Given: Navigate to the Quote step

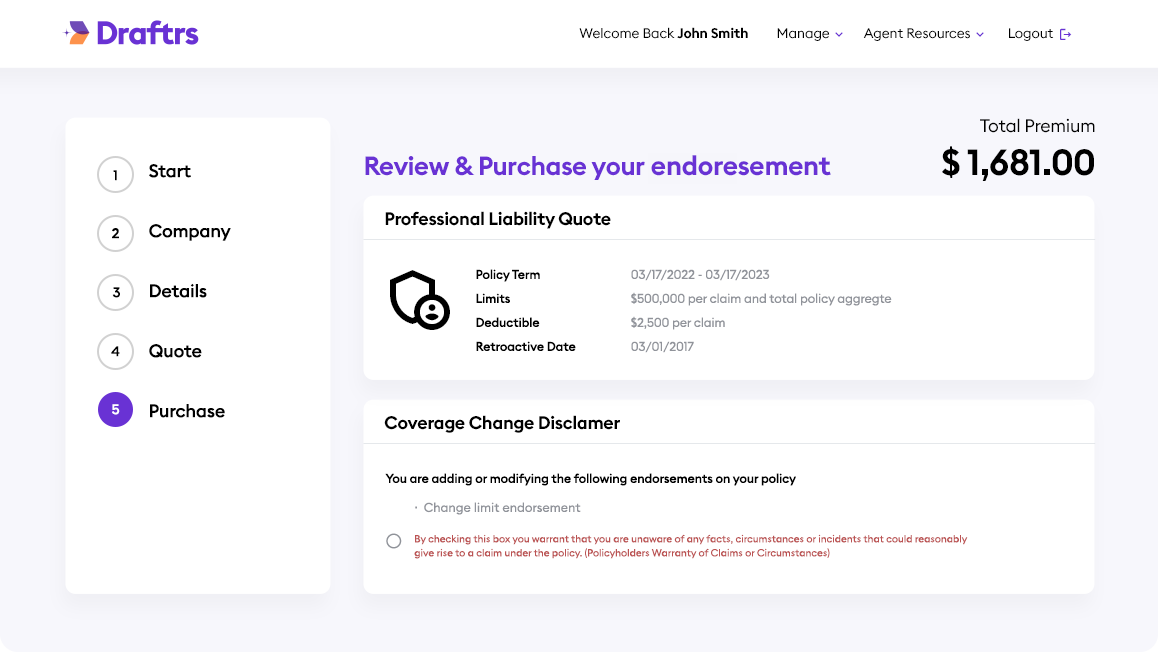Looking at the screenshot, I should [x=175, y=352].
